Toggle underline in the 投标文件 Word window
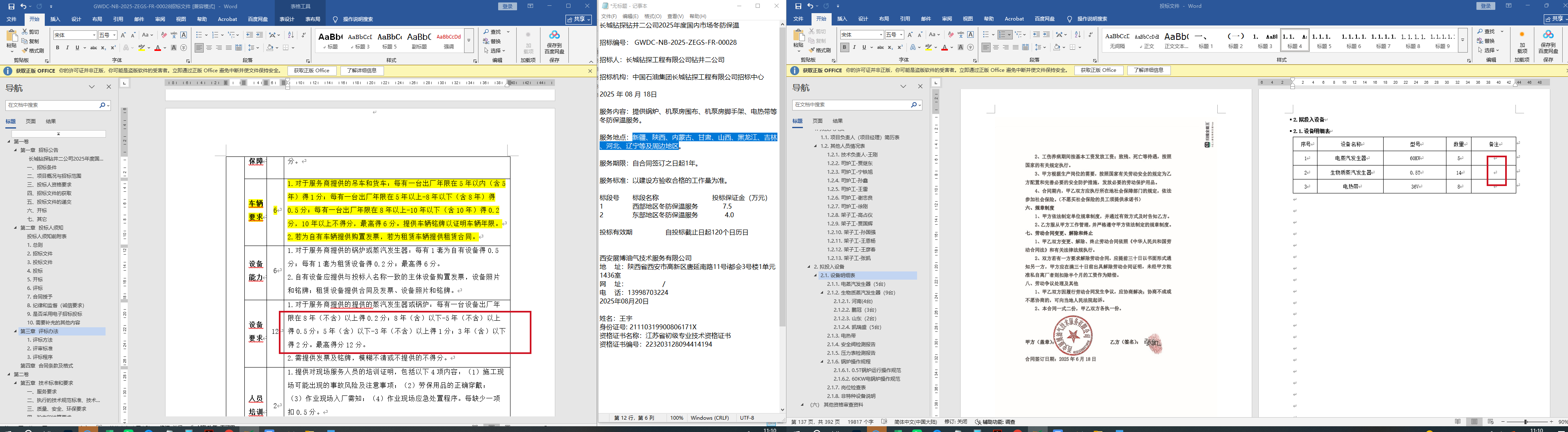The image size is (1568, 432). [x=864, y=48]
